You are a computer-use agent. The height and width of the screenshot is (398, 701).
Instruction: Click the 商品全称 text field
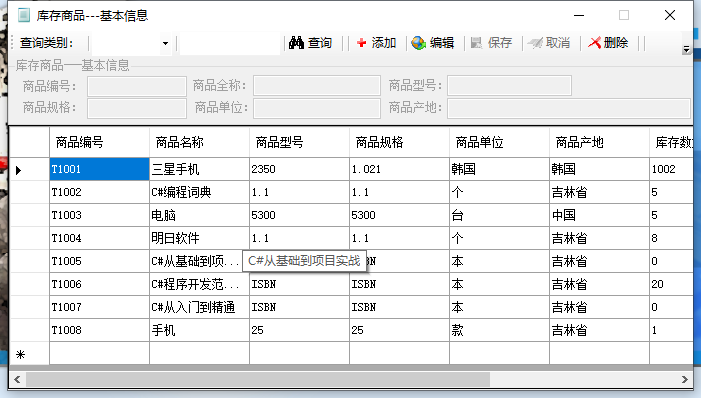click(x=317, y=85)
